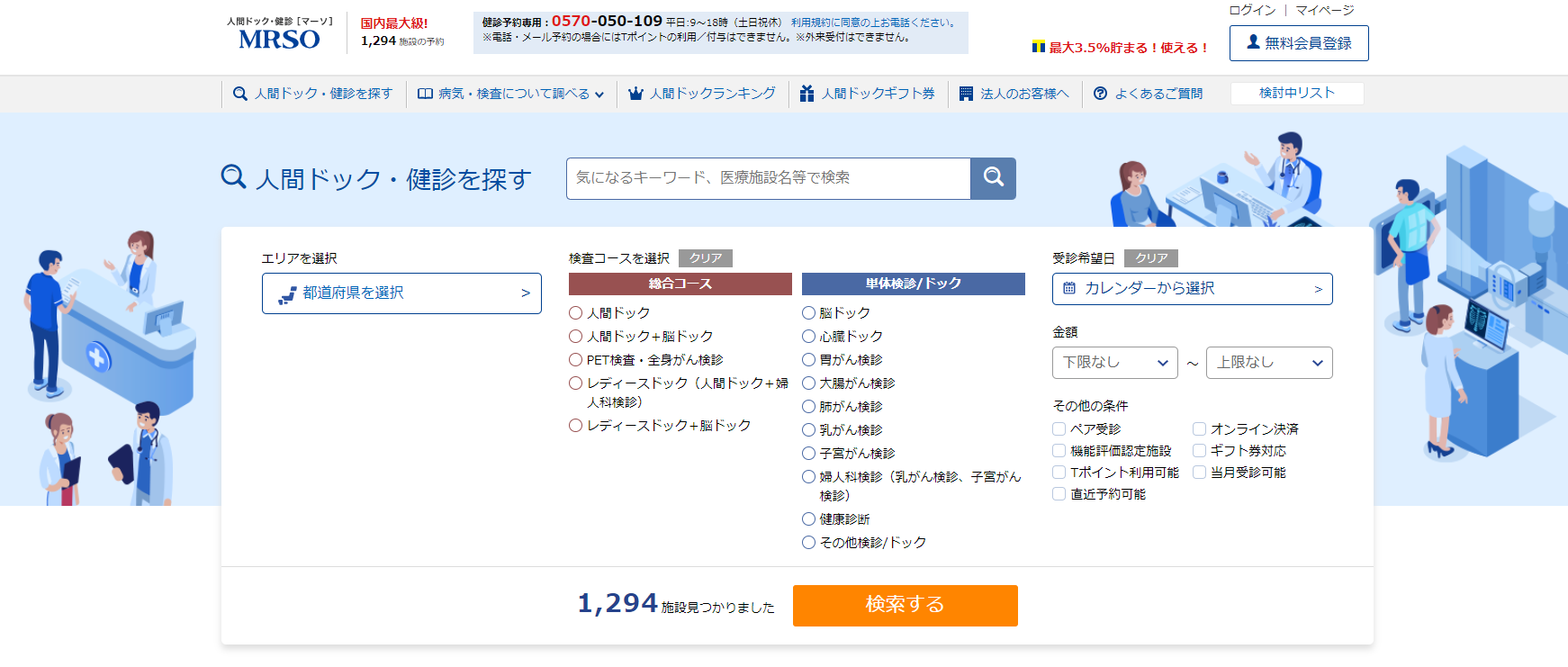
Task: Choose 子宮がん検診 radio option
Action: pyautogui.click(x=809, y=454)
